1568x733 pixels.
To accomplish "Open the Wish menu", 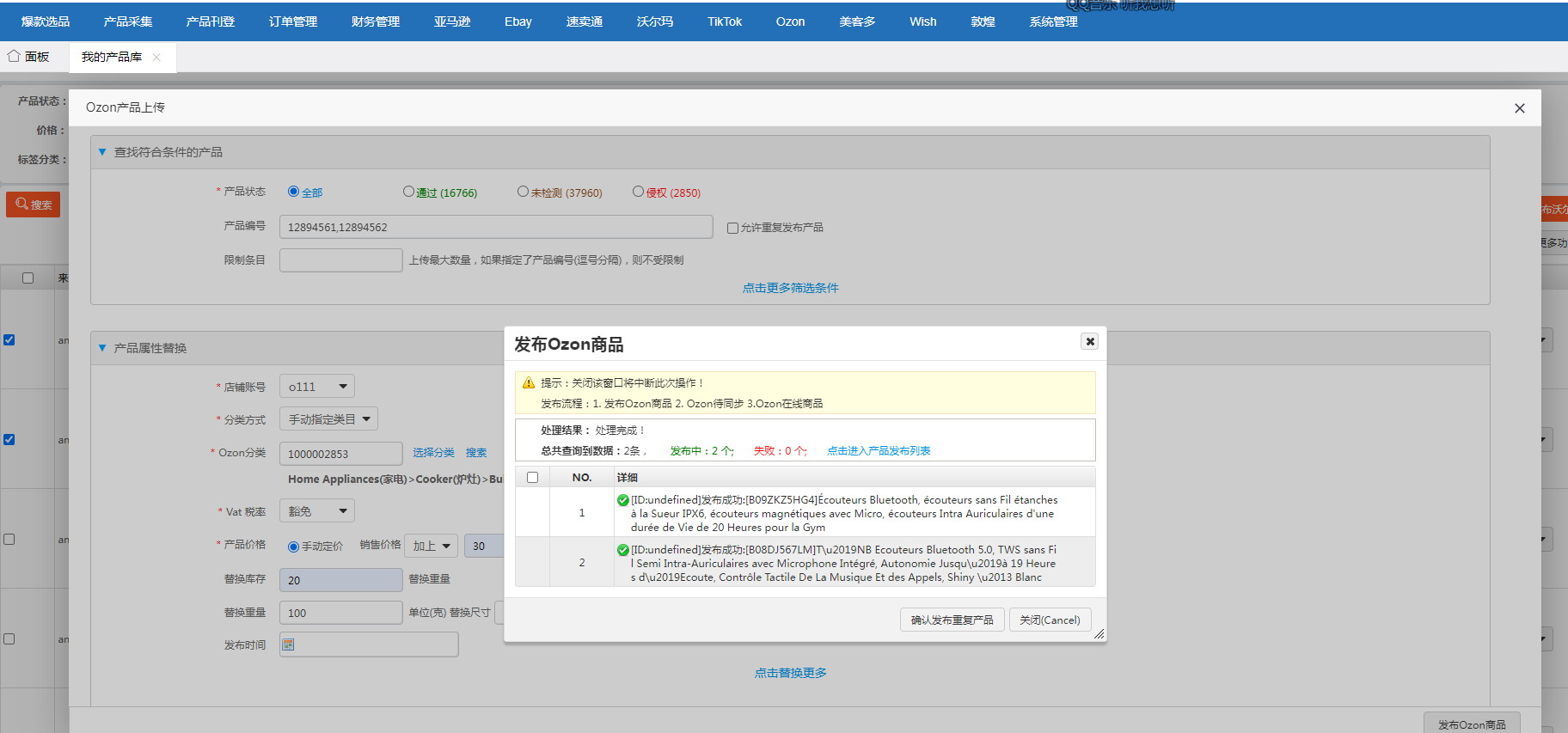I will pos(923,21).
